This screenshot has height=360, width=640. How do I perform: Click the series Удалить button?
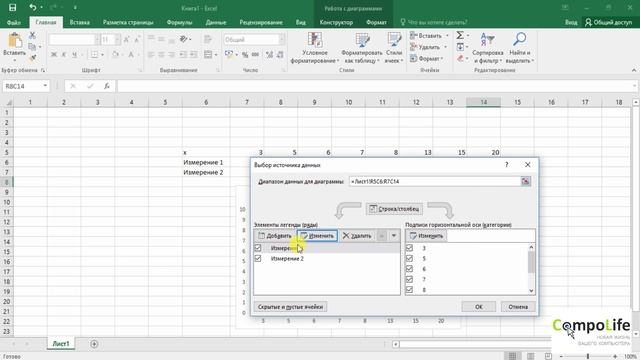[357, 236]
